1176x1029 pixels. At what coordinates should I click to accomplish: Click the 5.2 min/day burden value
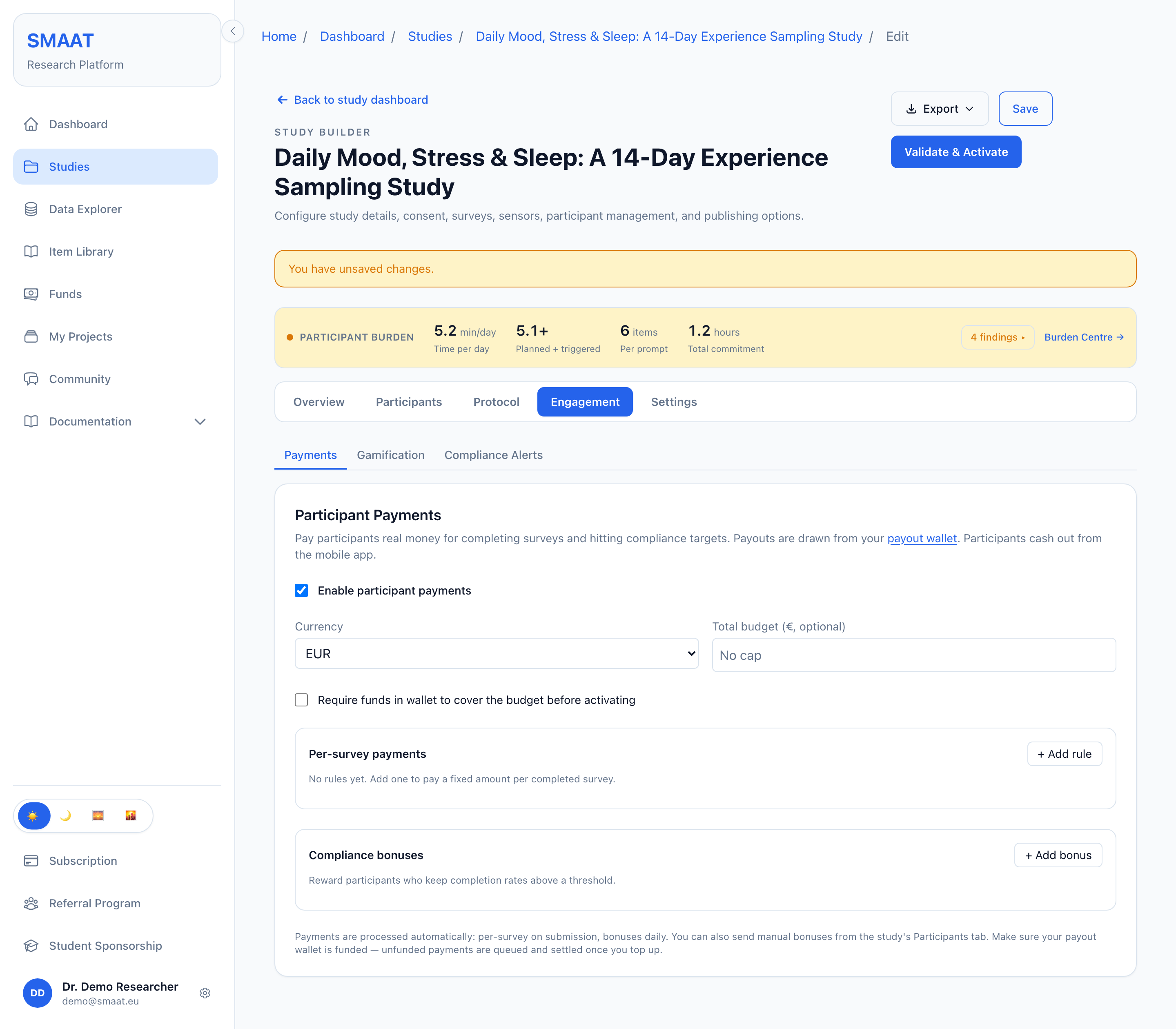465,331
